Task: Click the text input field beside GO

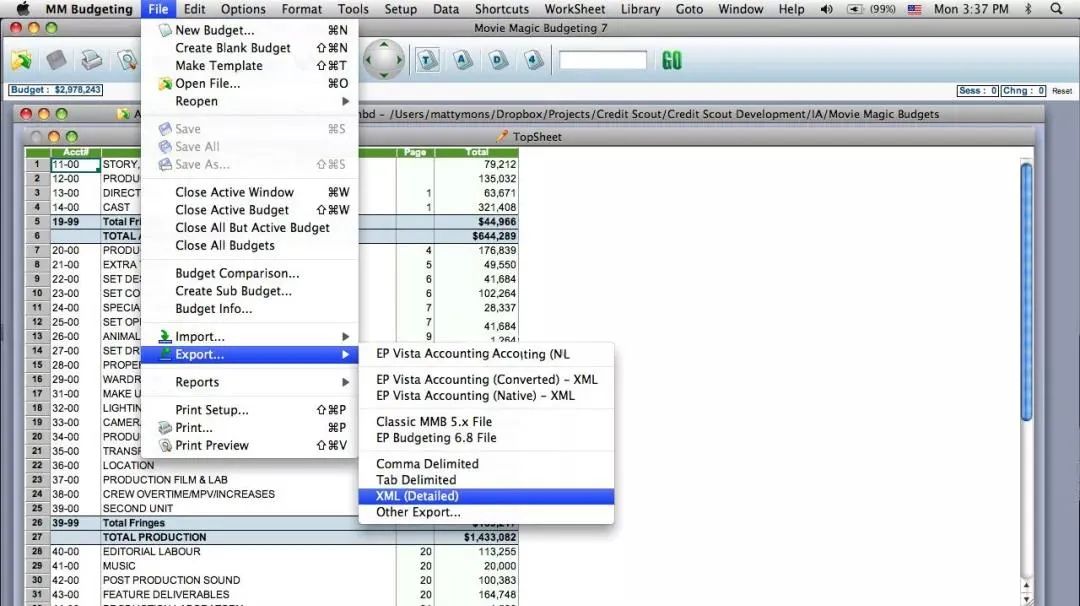Action: pos(603,60)
